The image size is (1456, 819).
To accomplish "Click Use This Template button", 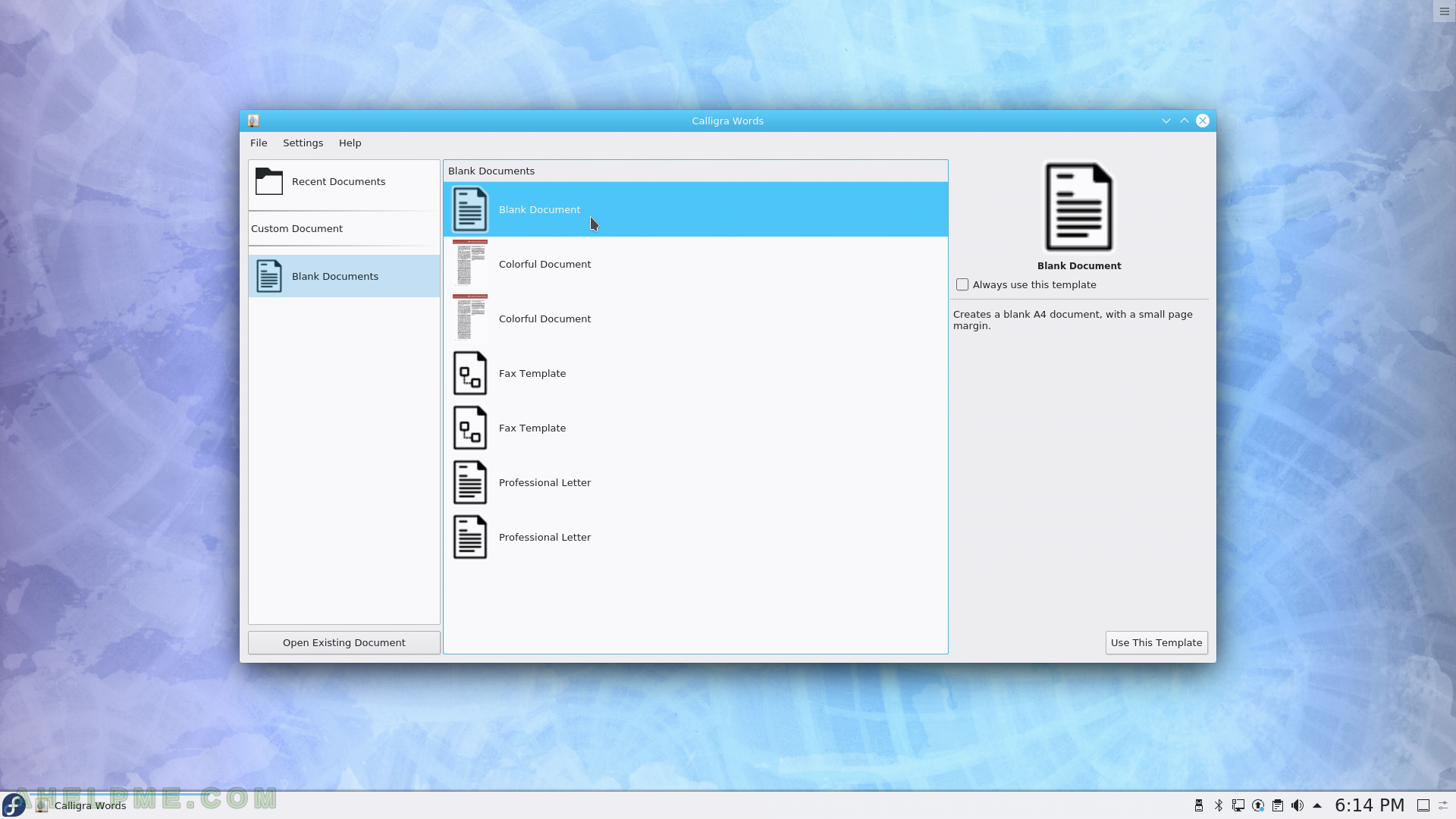I will [1156, 642].
